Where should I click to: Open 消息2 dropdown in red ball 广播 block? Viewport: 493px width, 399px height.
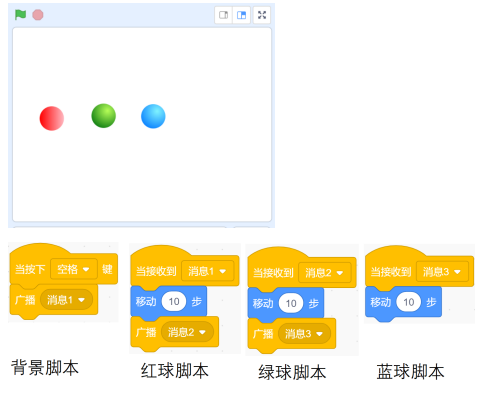tap(187, 332)
